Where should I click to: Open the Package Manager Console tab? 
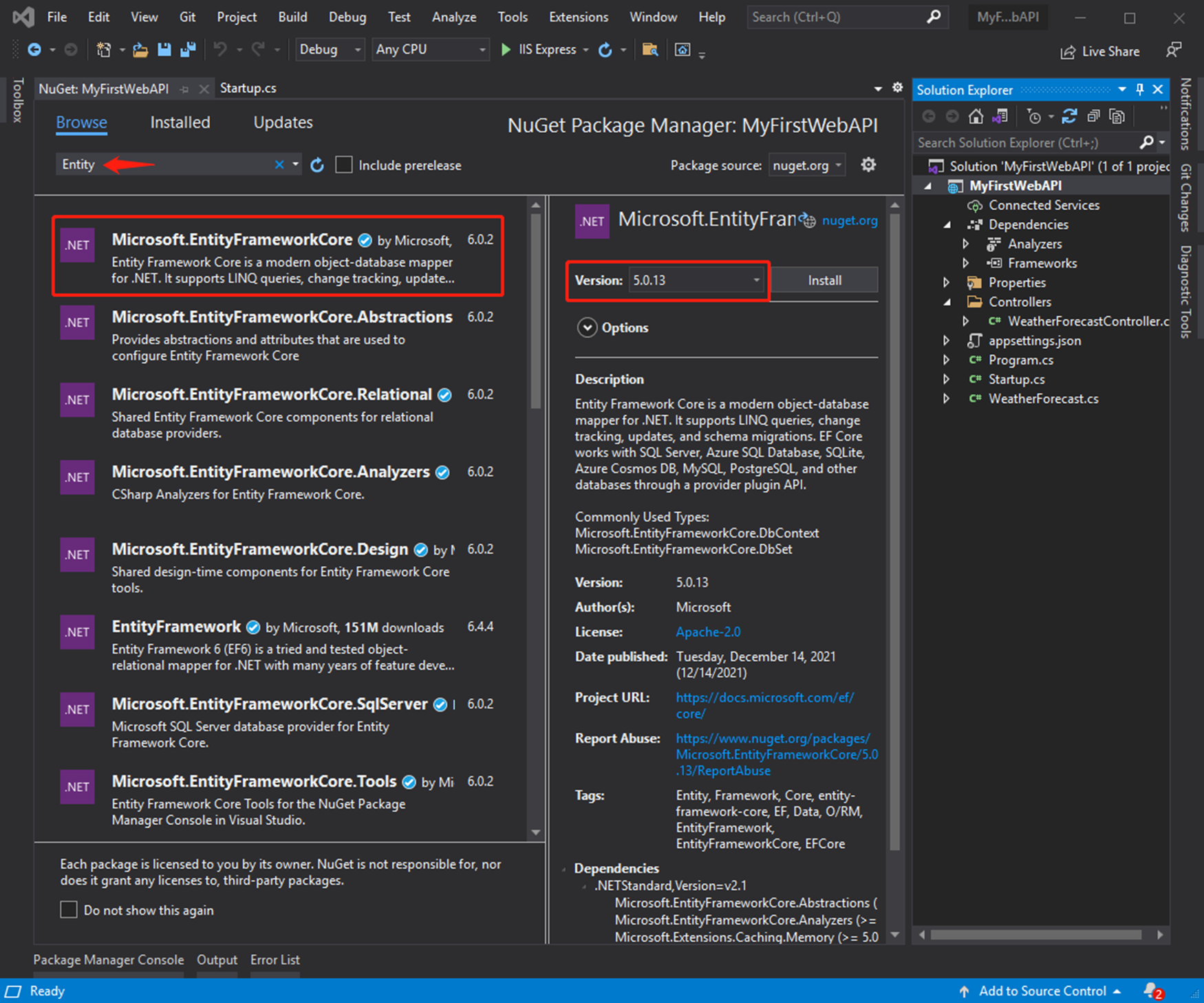click(x=109, y=960)
